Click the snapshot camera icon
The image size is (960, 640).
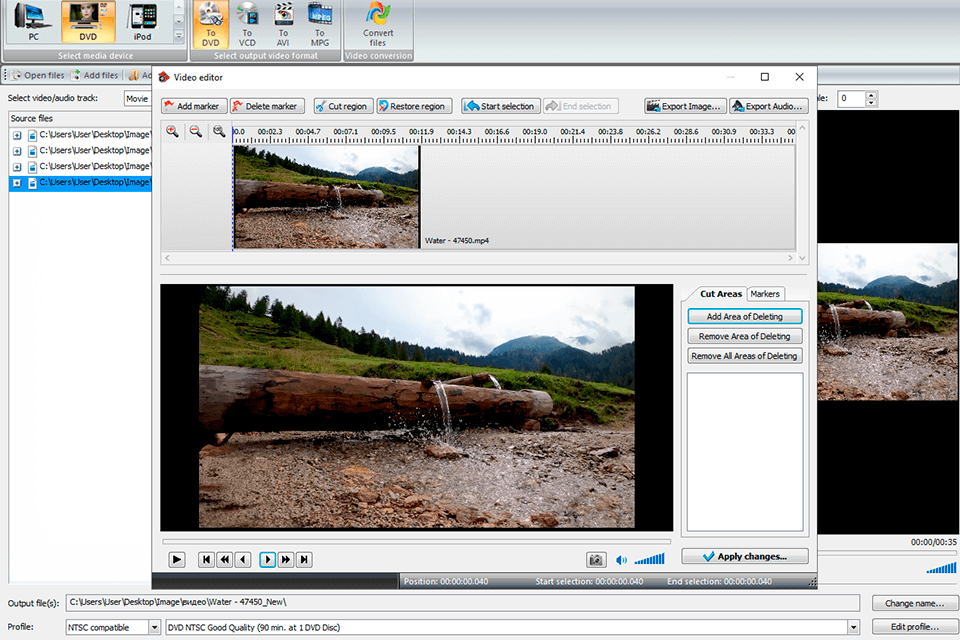[596, 560]
